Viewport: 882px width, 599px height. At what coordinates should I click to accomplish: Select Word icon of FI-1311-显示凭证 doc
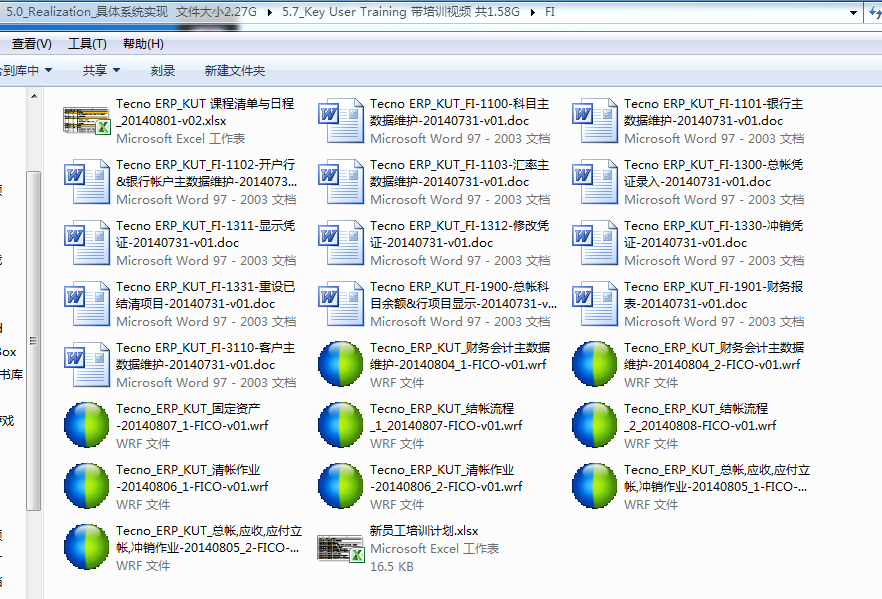[x=87, y=243]
